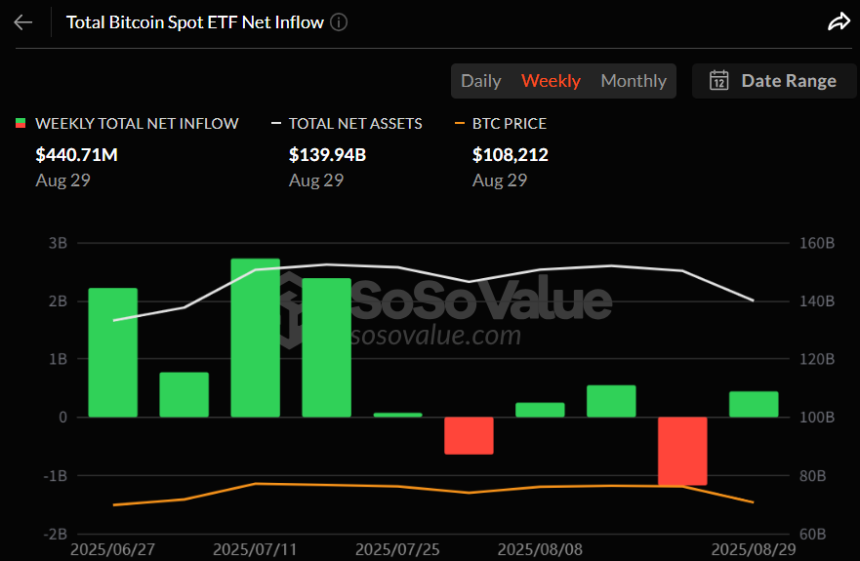This screenshot has height=561, width=860.
Task: Click the green/red inflow legend color swatch
Action: [x=20, y=124]
